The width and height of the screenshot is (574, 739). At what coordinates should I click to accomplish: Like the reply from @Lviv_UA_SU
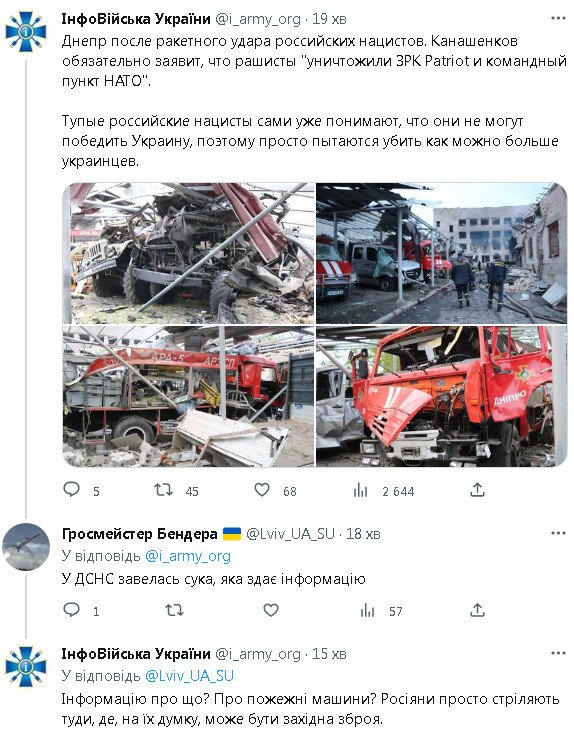point(271,610)
